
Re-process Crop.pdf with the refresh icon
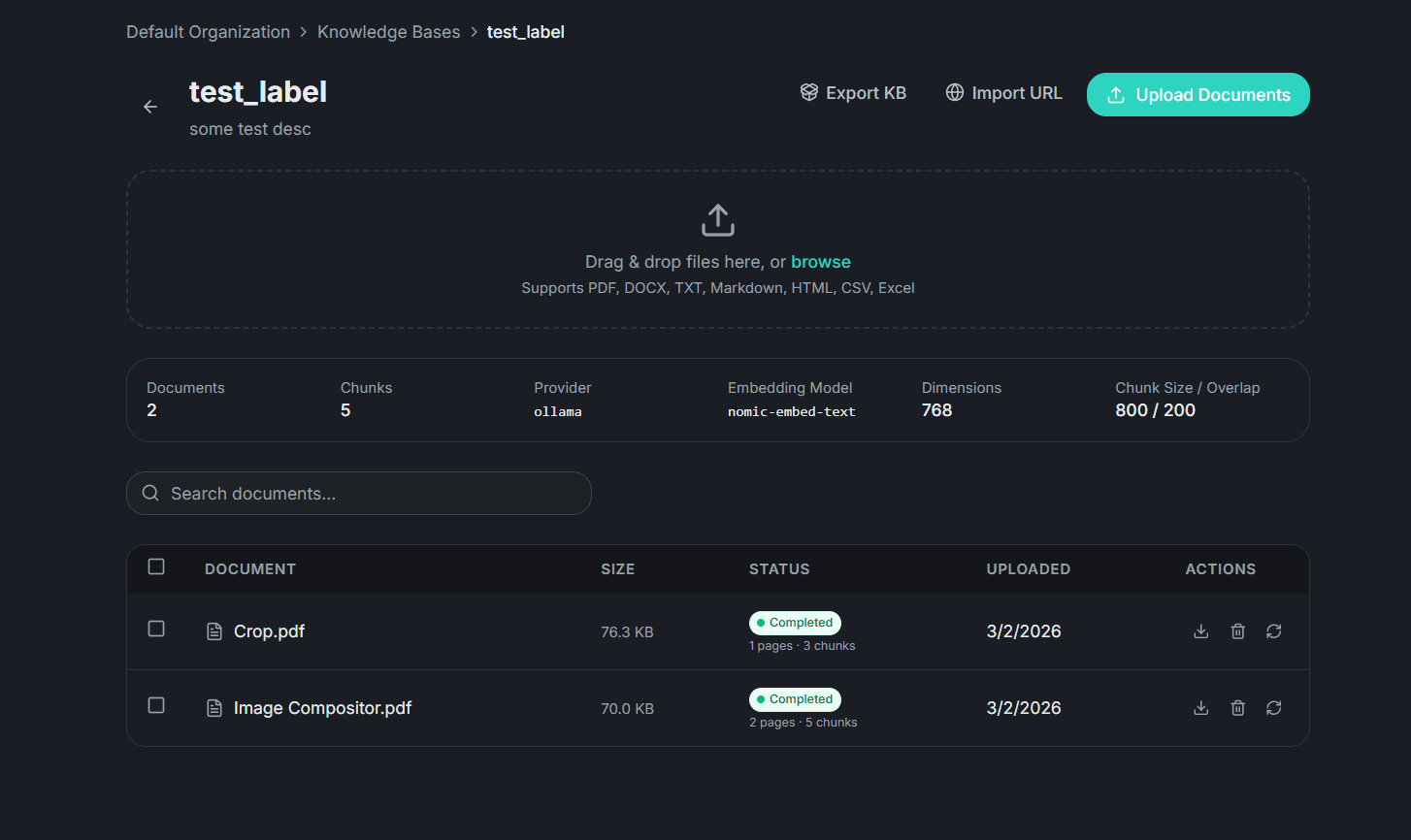(1274, 630)
